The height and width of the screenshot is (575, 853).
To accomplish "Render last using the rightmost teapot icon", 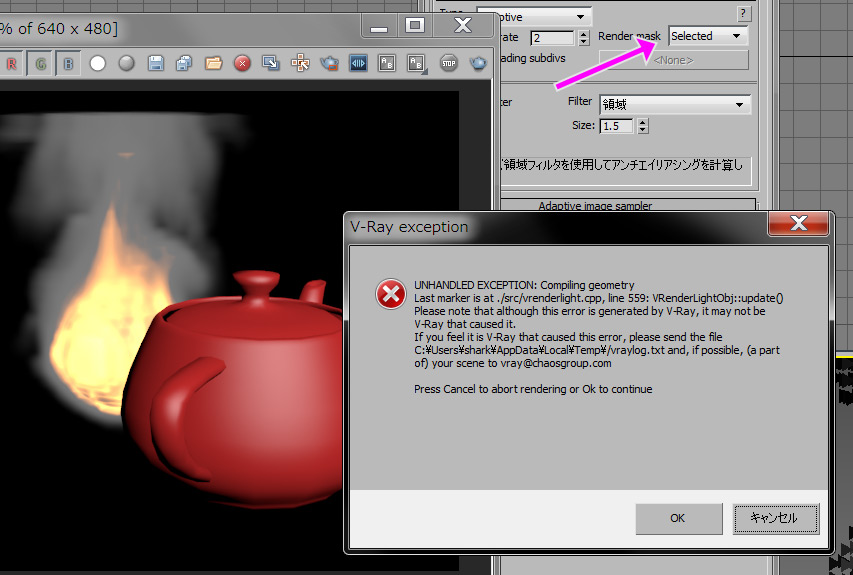I will click(x=478, y=63).
